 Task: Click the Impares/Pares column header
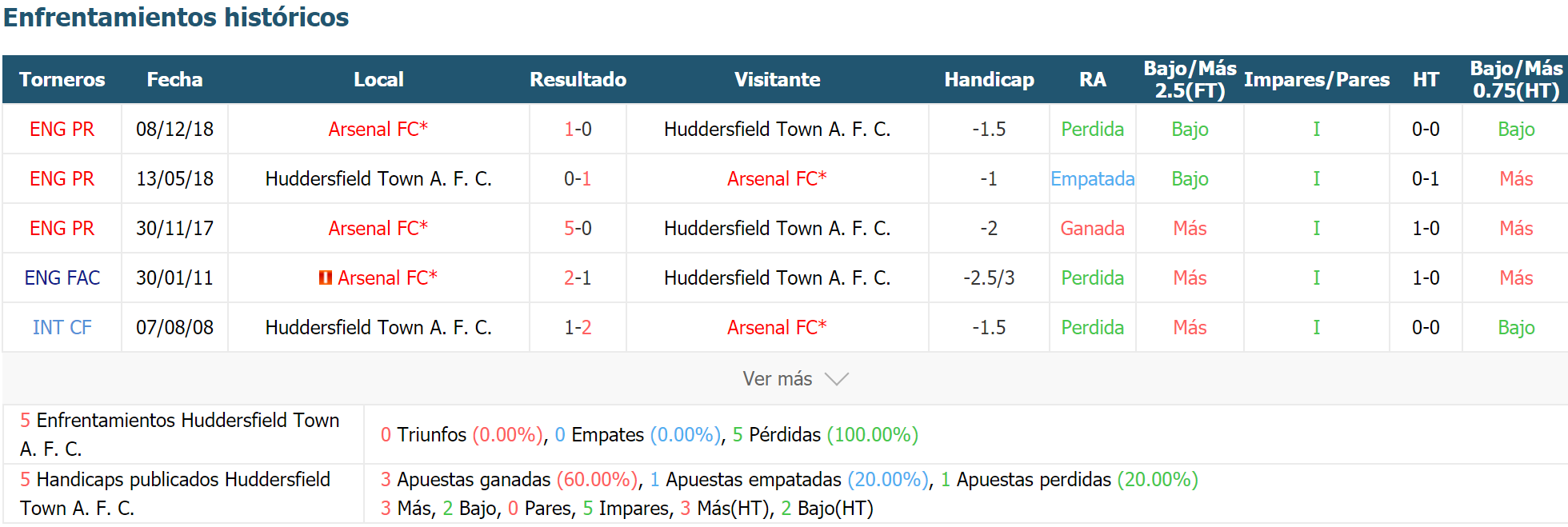1316,79
